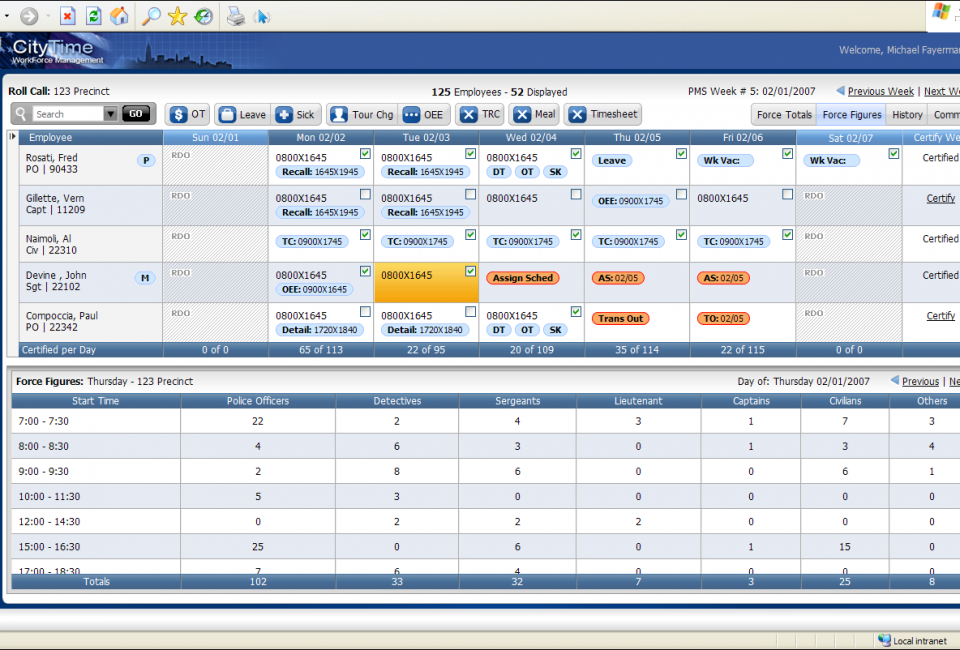Image resolution: width=960 pixels, height=650 pixels.
Task: Uncheck Compoccia's Wednesday 02/04 checkbox
Action: [576, 312]
